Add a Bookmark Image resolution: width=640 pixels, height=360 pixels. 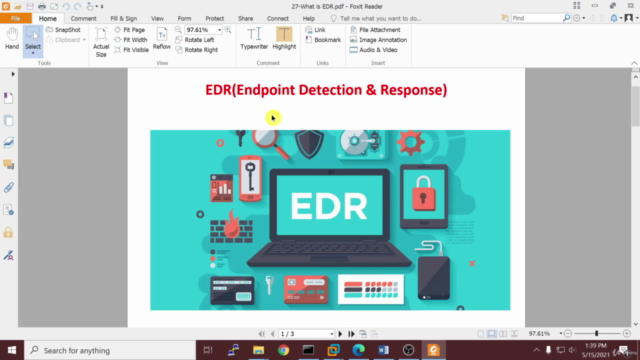323,40
